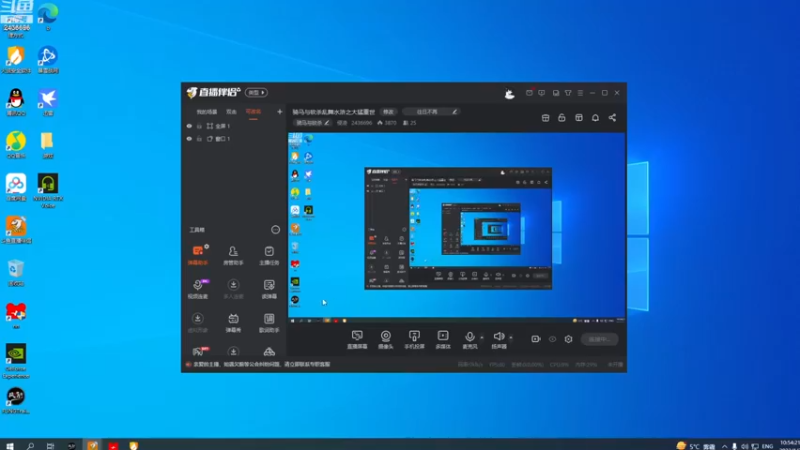
Task: Click the mail icon with red dot
Action: click(530, 92)
